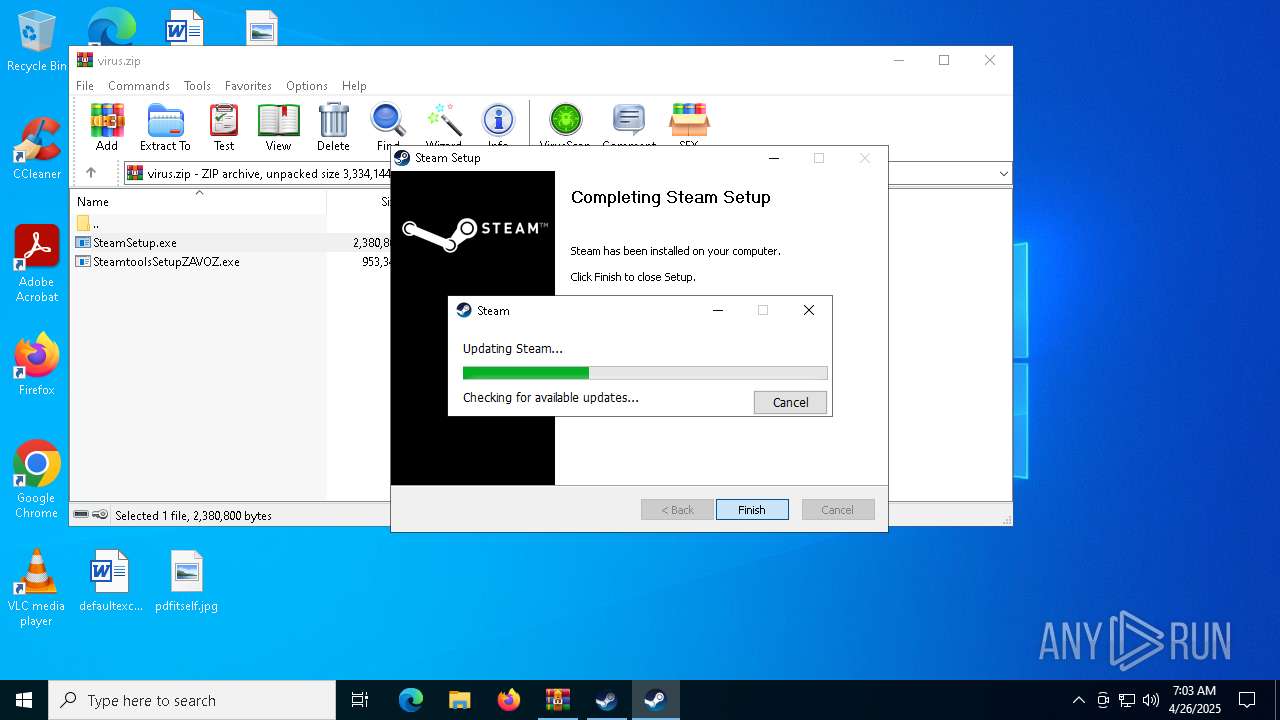Open File Explorer from the taskbar
Screen dimensions: 1280x720
(x=459, y=700)
